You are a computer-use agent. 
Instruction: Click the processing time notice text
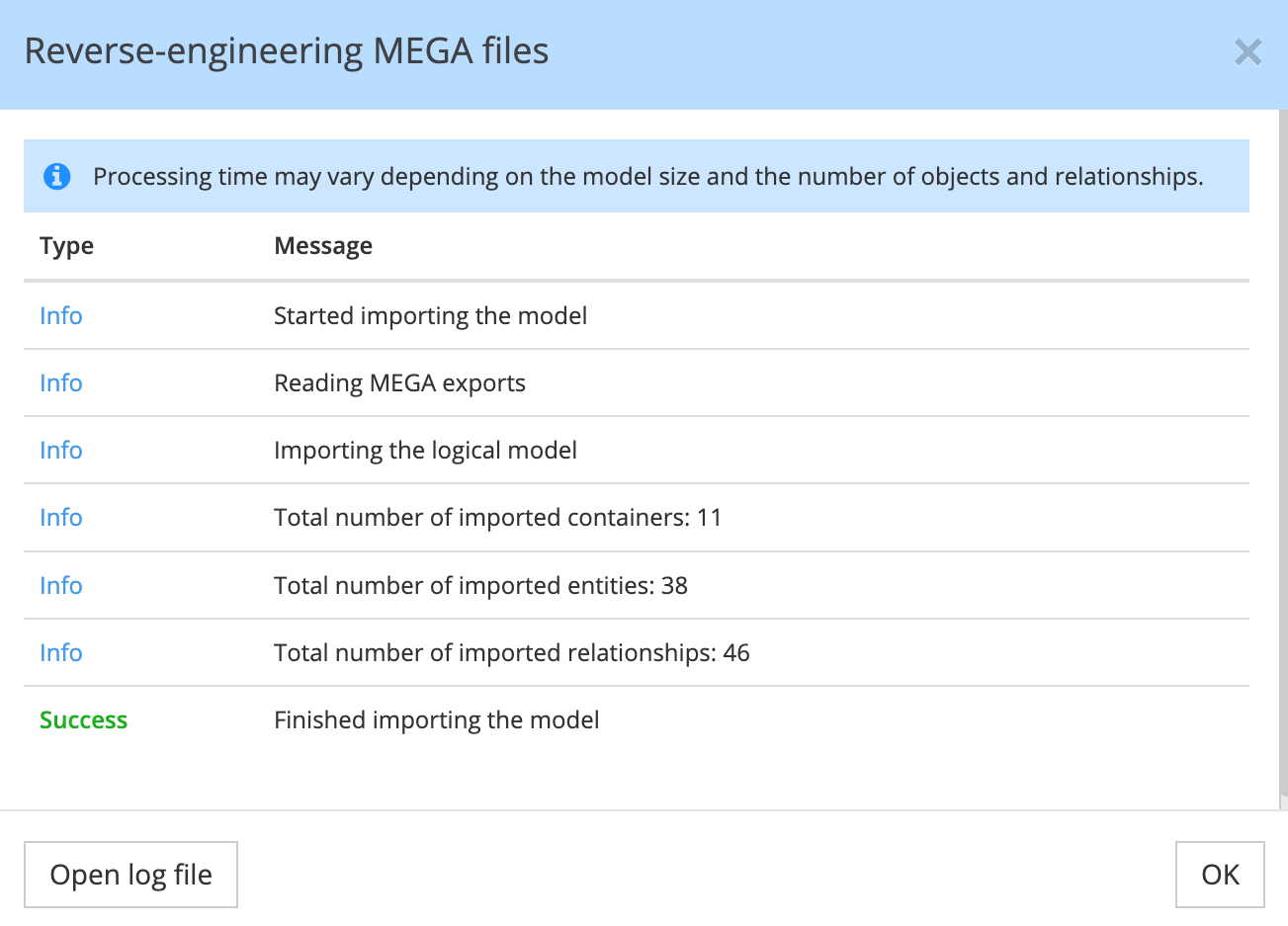[647, 177]
